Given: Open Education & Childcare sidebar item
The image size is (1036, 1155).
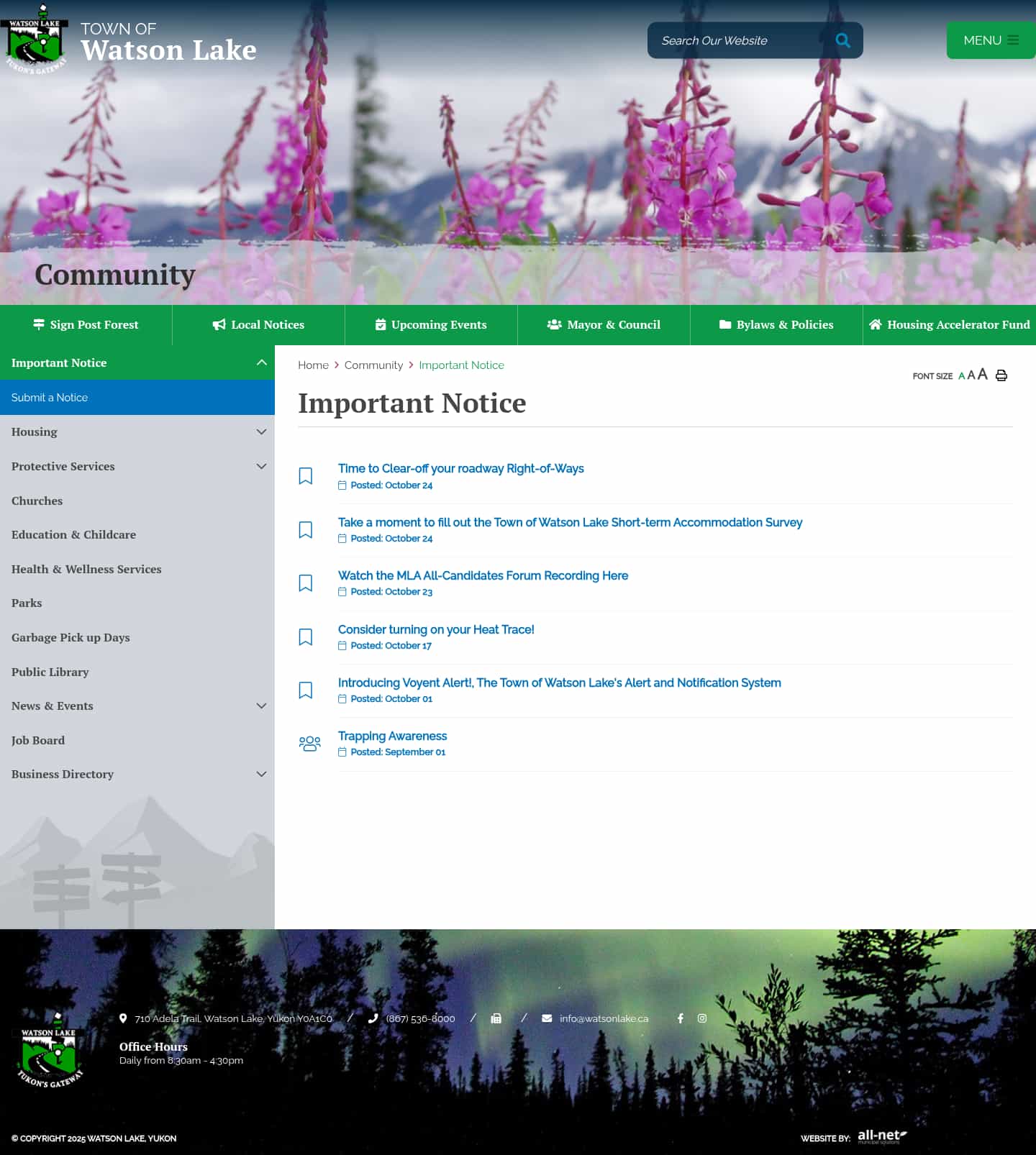Looking at the screenshot, I should coord(137,534).
